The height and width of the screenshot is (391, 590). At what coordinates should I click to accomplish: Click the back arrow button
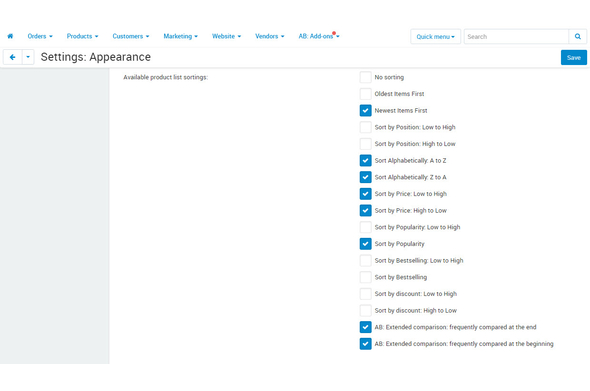coord(12,57)
